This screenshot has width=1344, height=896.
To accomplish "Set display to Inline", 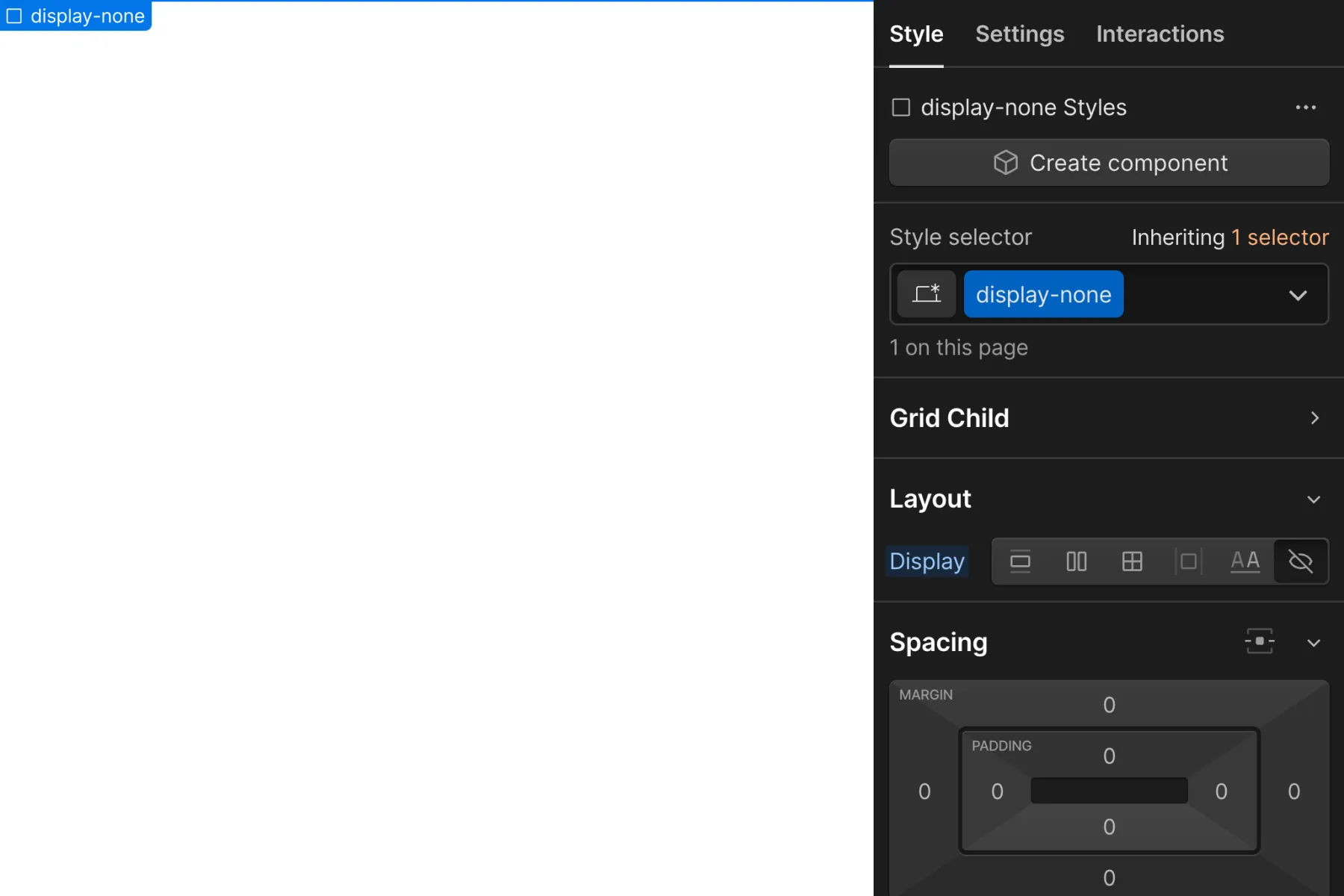I will click(1245, 561).
